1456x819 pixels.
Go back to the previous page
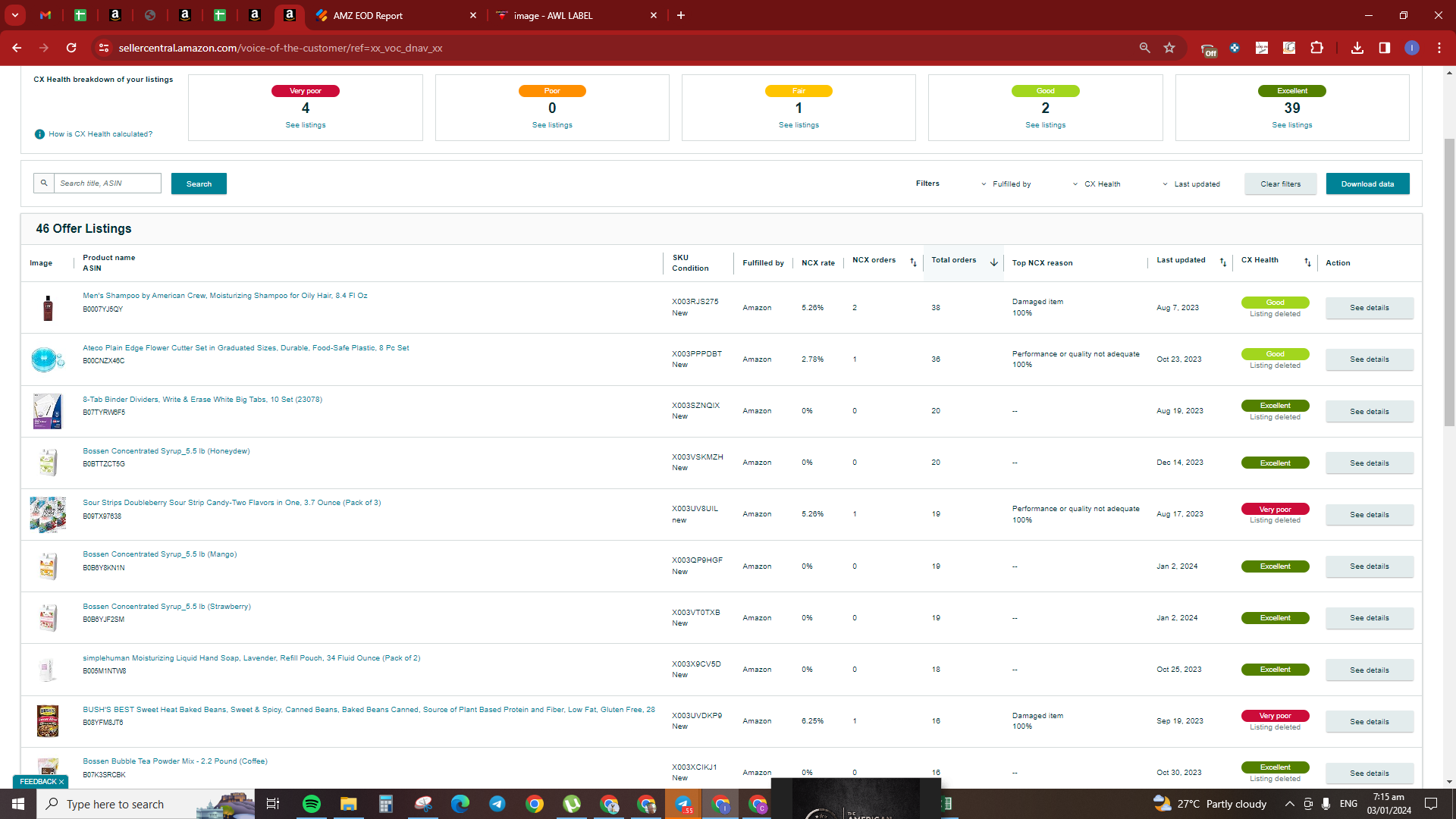pos(17,48)
